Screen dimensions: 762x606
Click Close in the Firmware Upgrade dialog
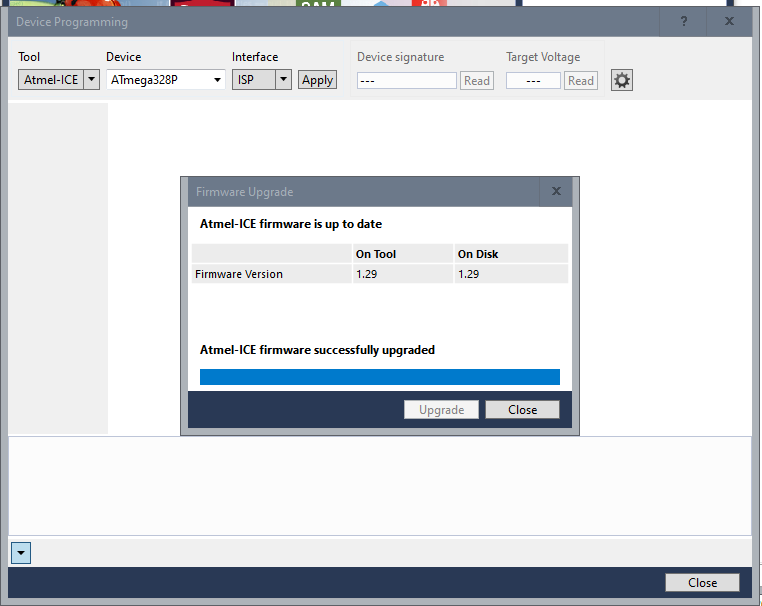point(522,410)
